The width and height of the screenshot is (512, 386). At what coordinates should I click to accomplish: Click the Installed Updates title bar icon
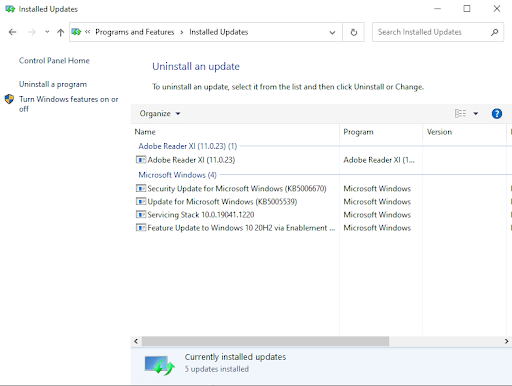10,9
